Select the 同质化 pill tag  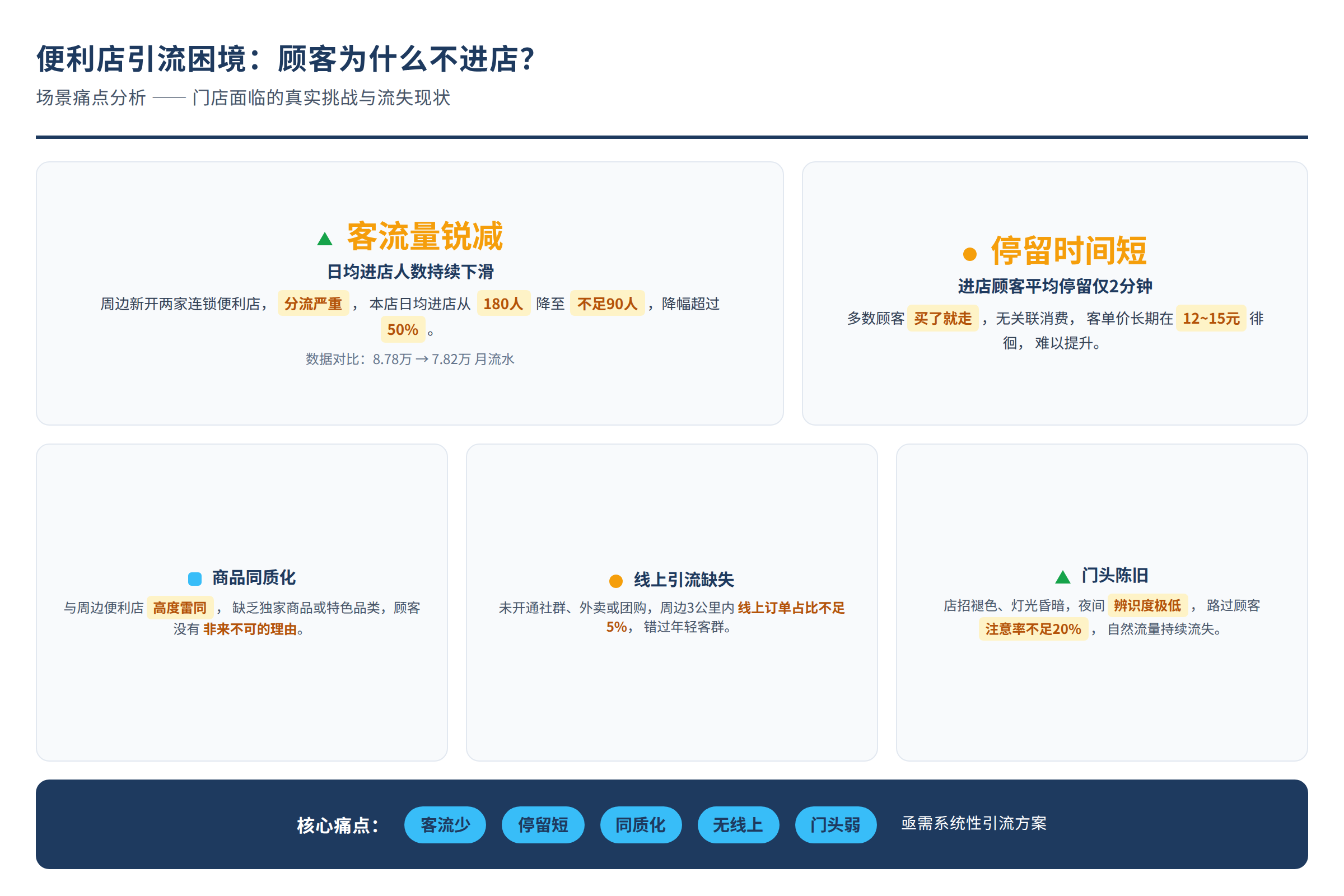point(641,824)
